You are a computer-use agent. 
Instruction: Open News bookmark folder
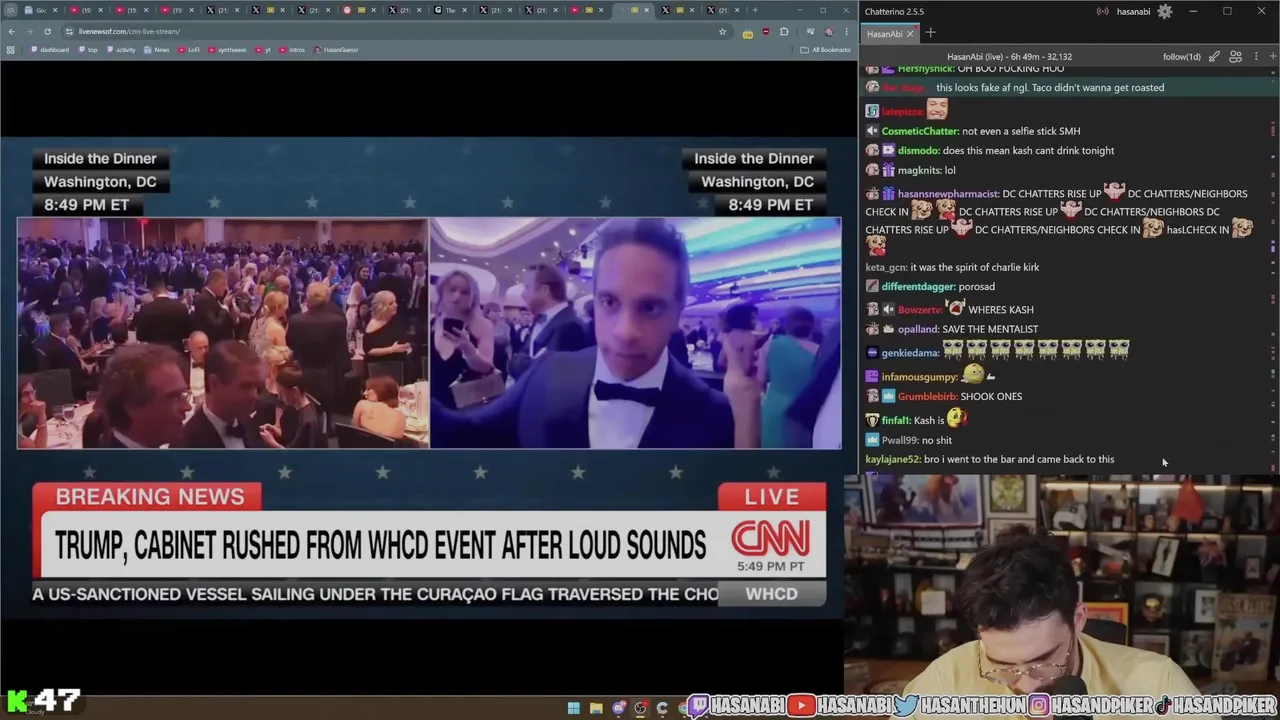tap(156, 50)
